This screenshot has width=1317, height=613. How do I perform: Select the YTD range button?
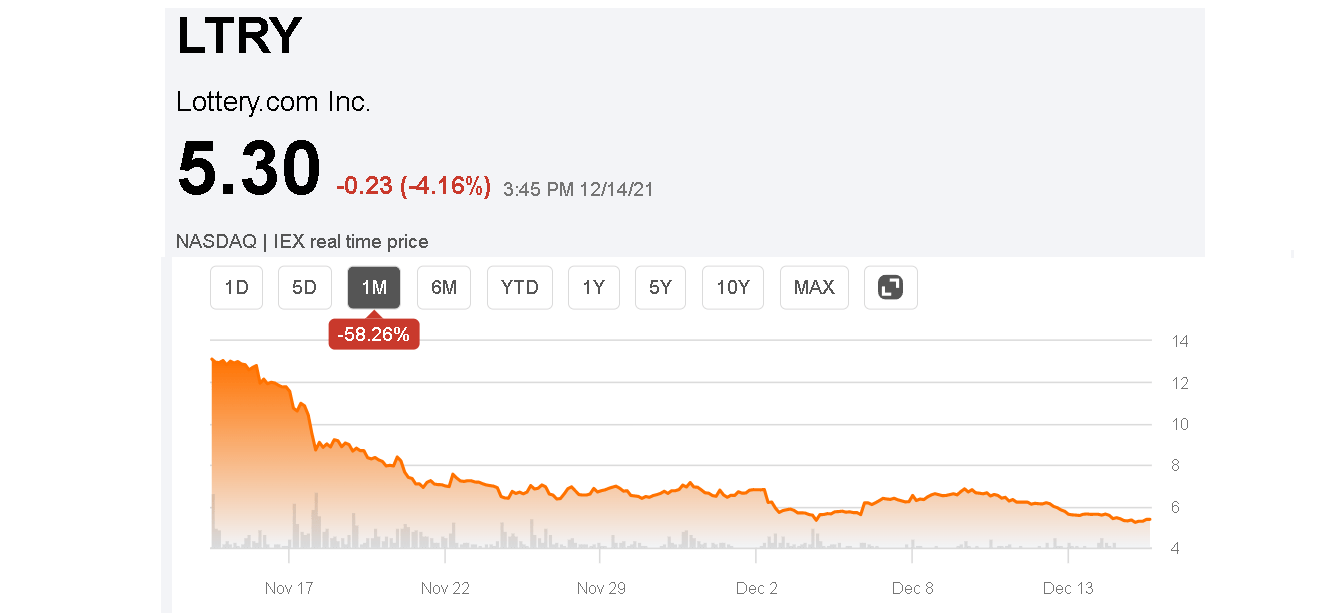[519, 287]
